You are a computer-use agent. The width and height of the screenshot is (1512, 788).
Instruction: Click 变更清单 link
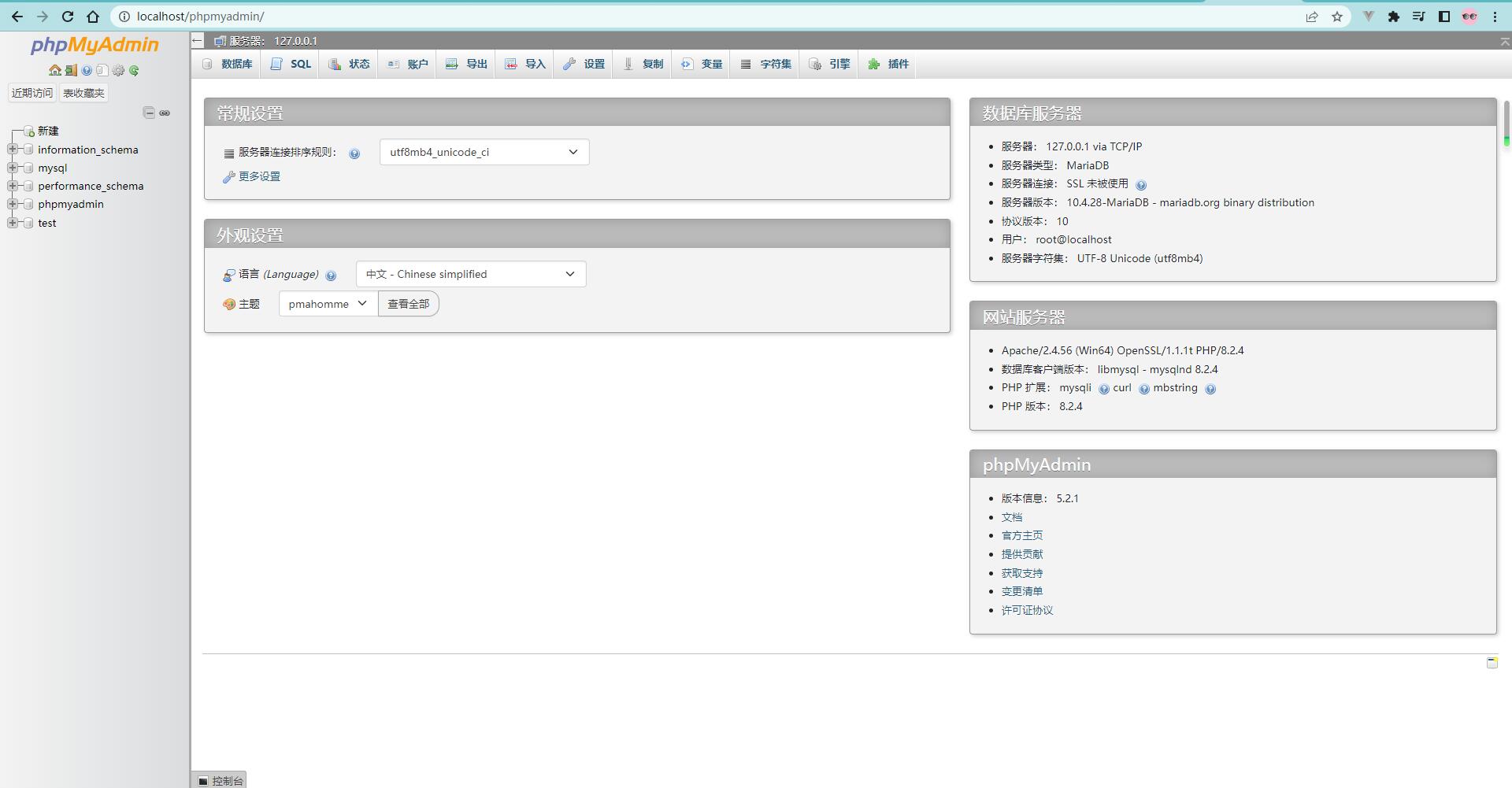1022,591
